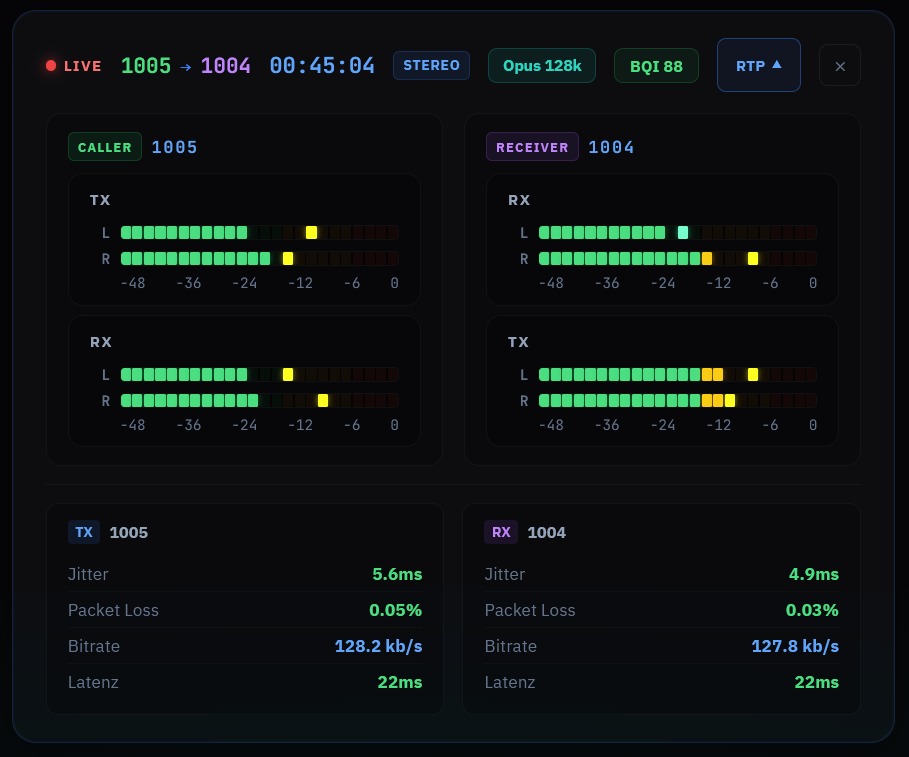Click the red LIVE indicator dot
The width and height of the screenshot is (909, 757).
coord(51,65)
